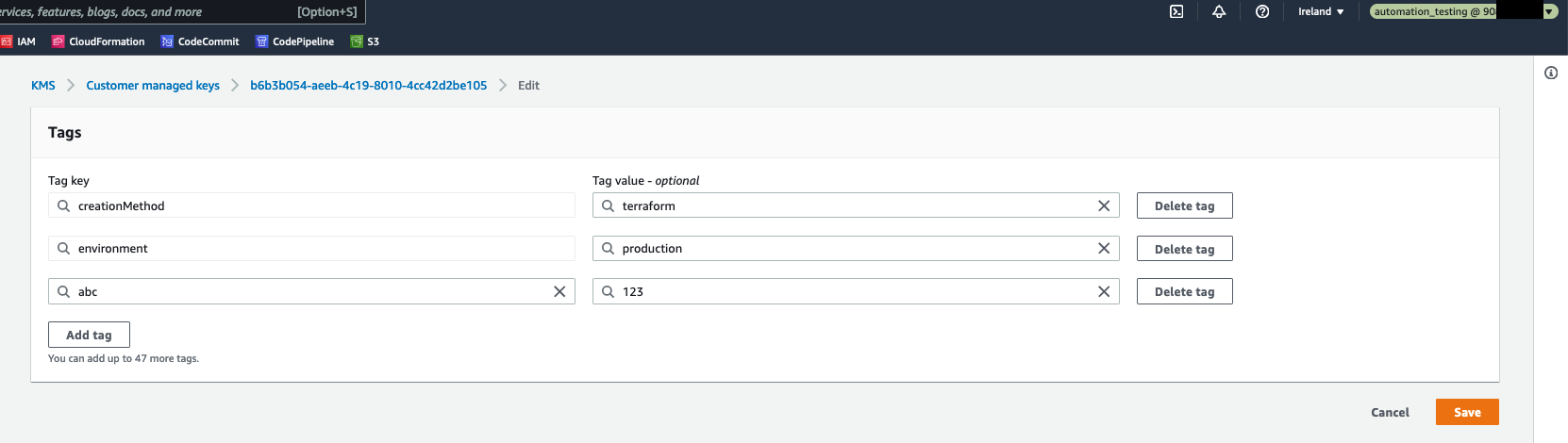Image resolution: width=1568 pixels, height=443 pixels.
Task: Open the S3 service shortcut
Action: tap(365, 41)
